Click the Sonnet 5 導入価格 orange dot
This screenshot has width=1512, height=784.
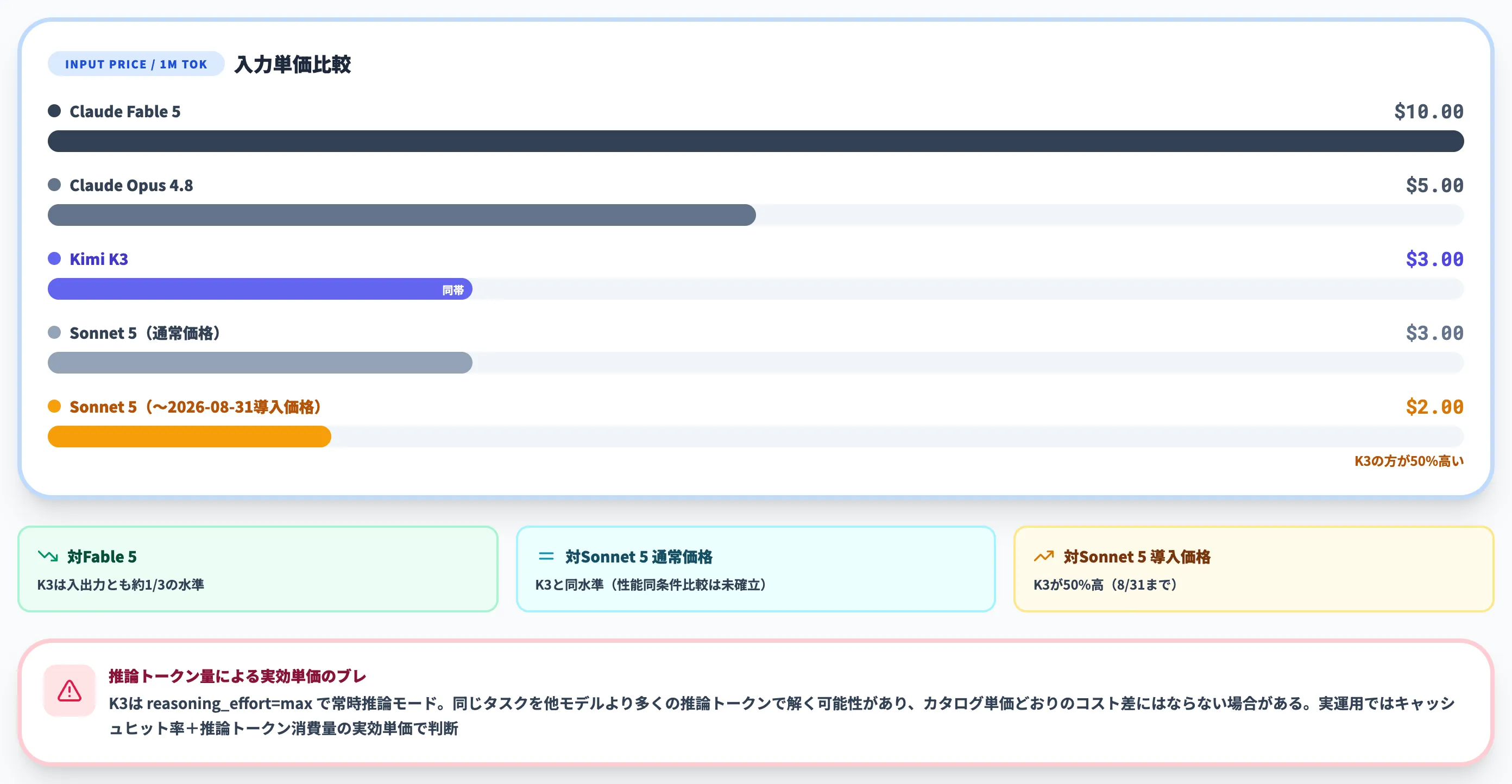tap(55, 407)
